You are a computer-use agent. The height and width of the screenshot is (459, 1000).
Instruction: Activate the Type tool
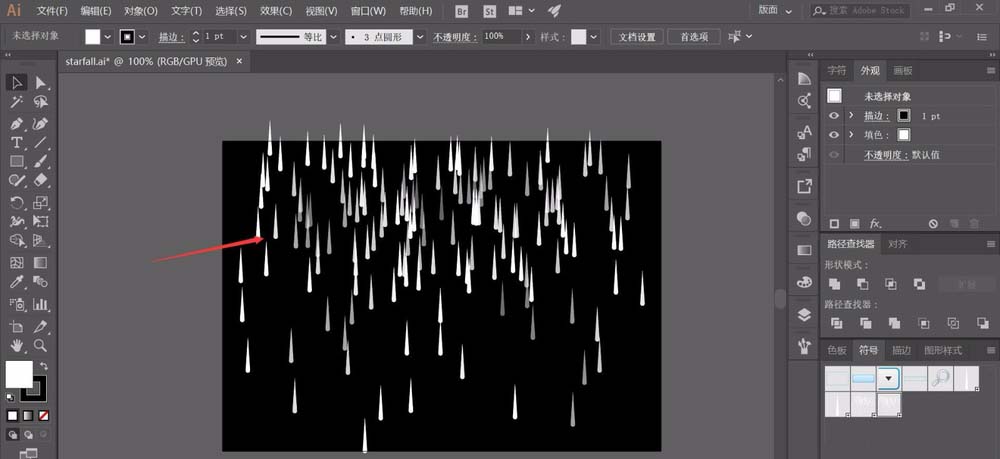pos(17,142)
